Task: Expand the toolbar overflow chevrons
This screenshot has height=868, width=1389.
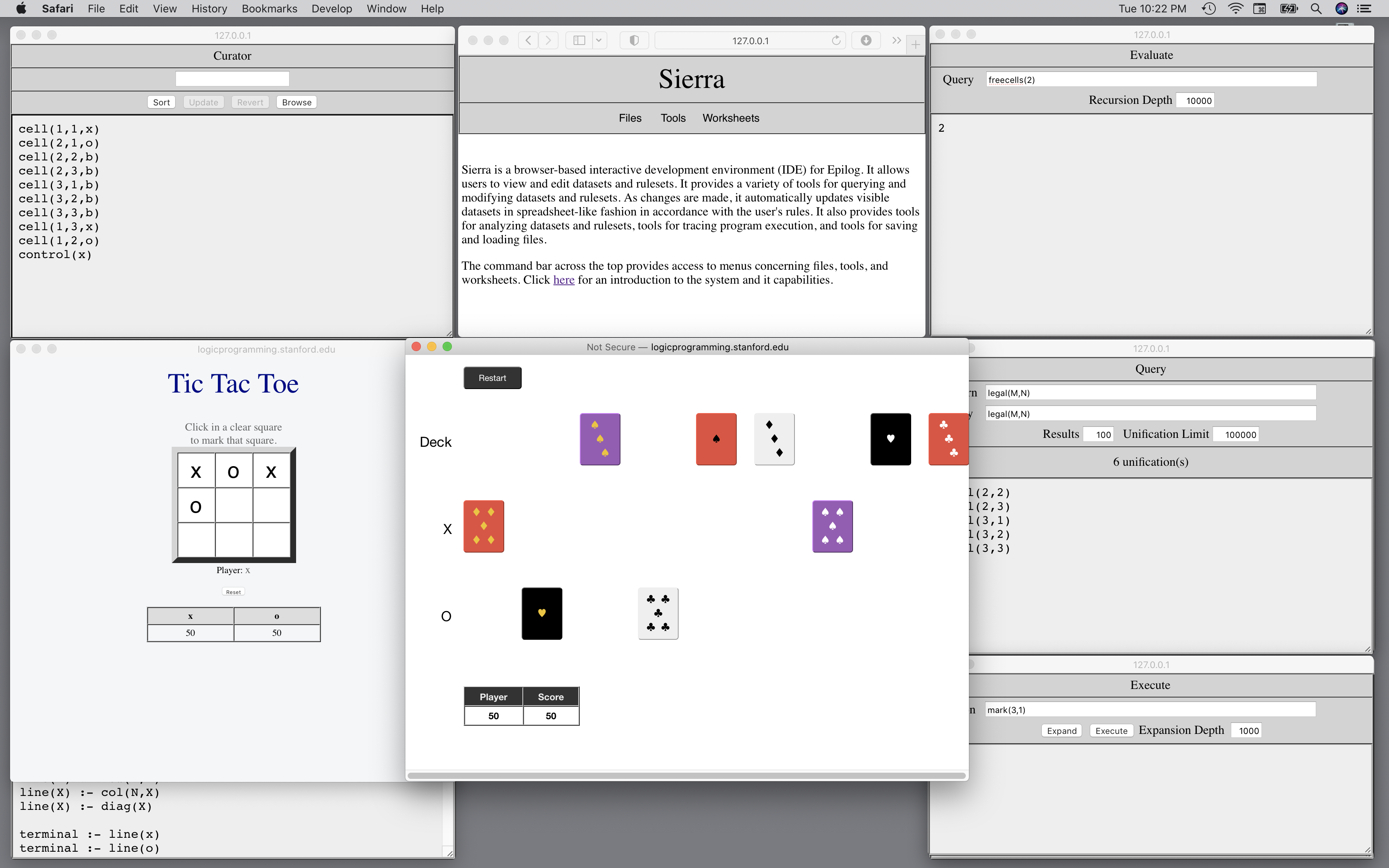Action: coord(896,40)
